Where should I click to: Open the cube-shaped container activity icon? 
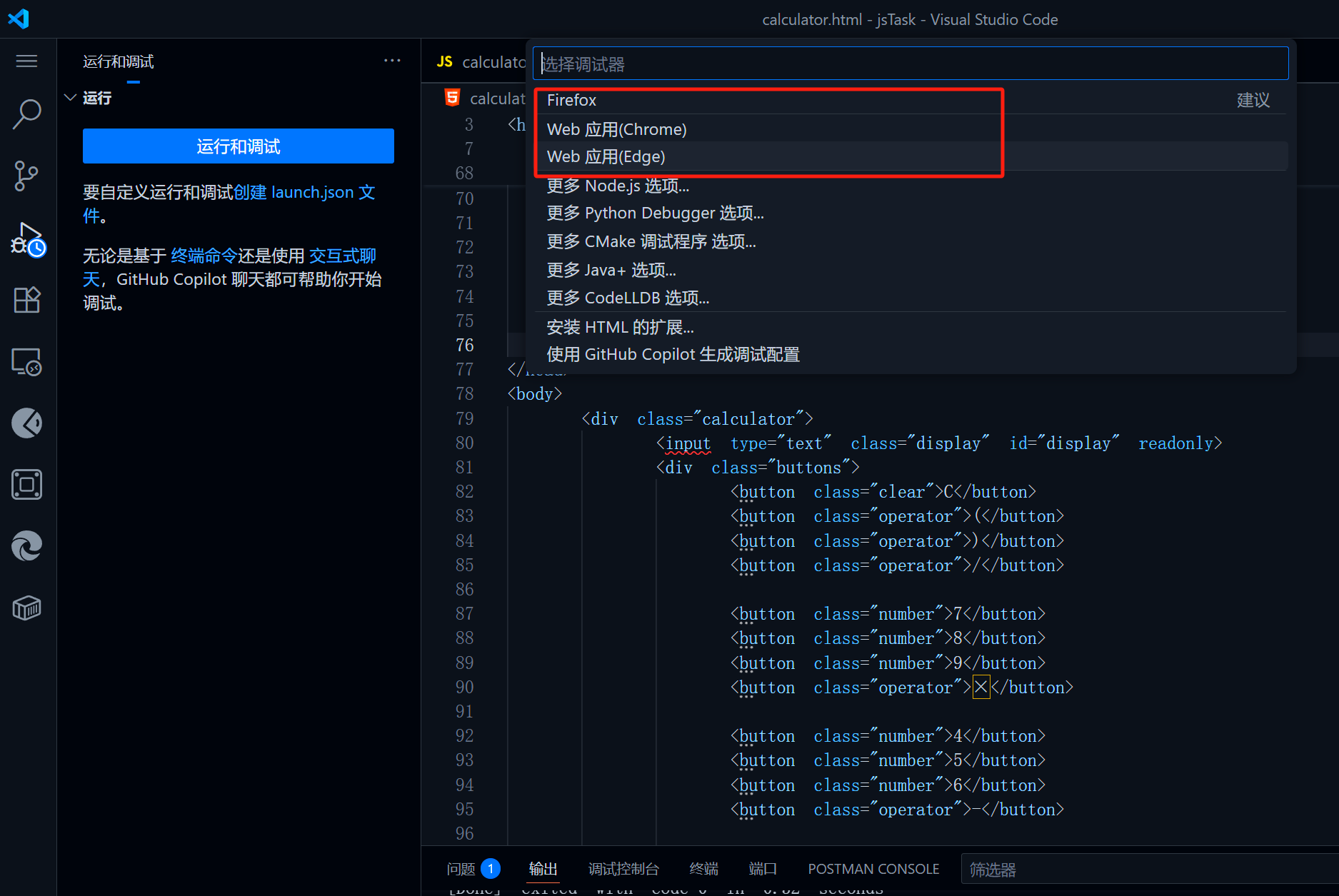26,608
